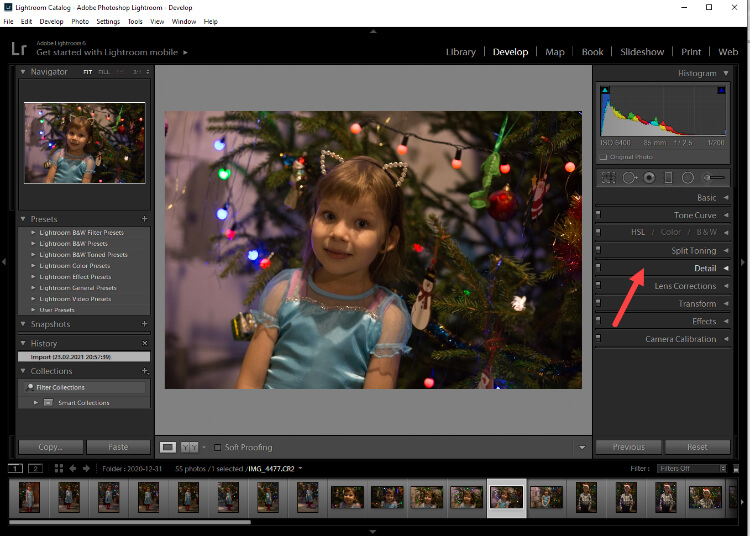The image size is (750, 536).
Task: Expand Smart Collections set
Action: point(36,403)
